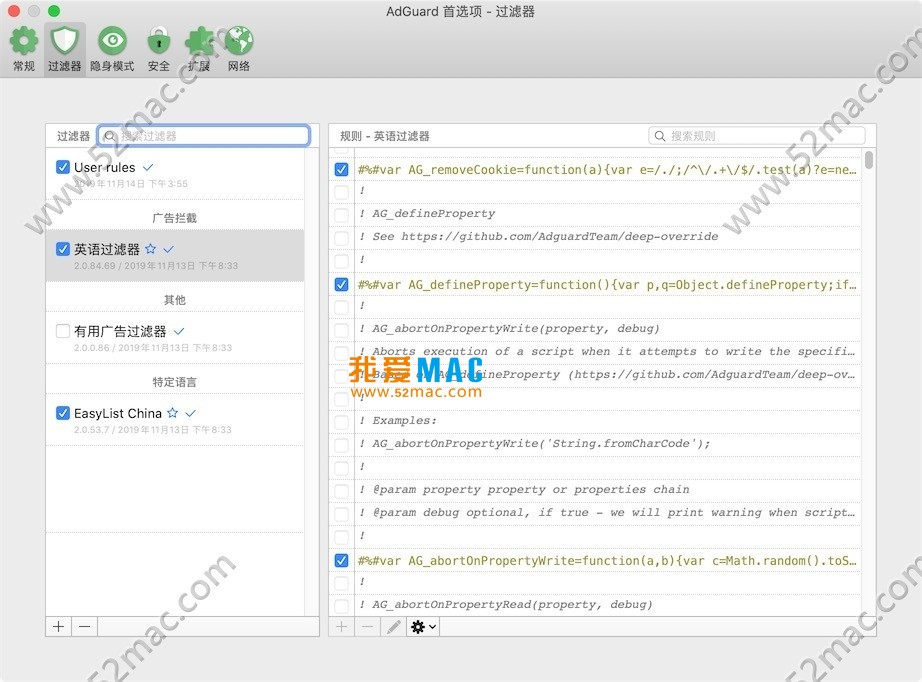Click the plus button under the rules list
This screenshot has width=922, height=682.
(x=341, y=627)
